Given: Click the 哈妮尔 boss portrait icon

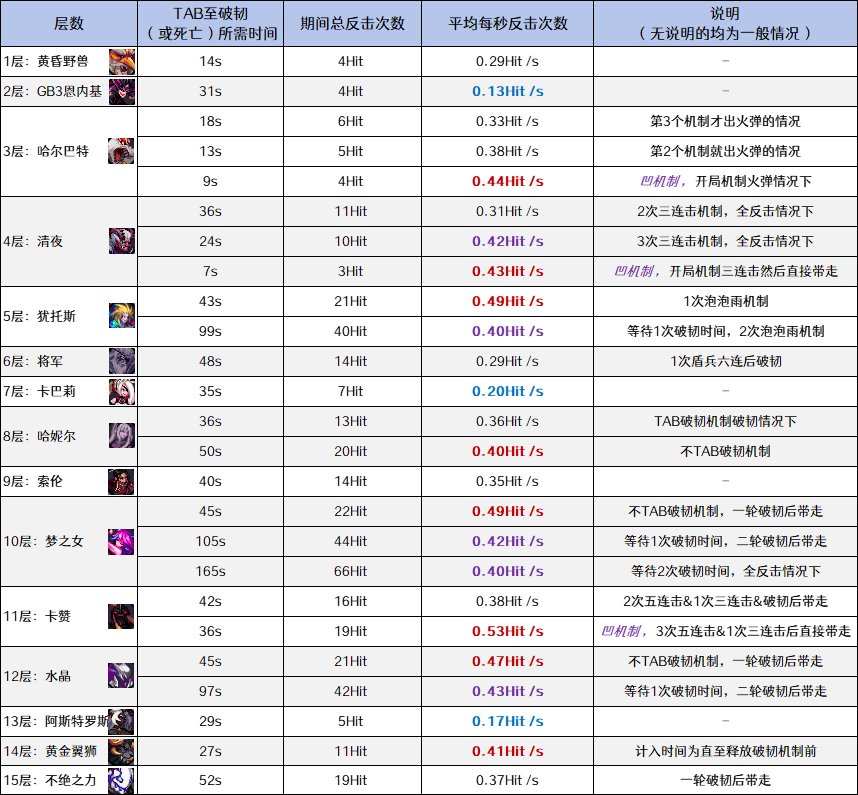Looking at the screenshot, I should click(x=122, y=436).
